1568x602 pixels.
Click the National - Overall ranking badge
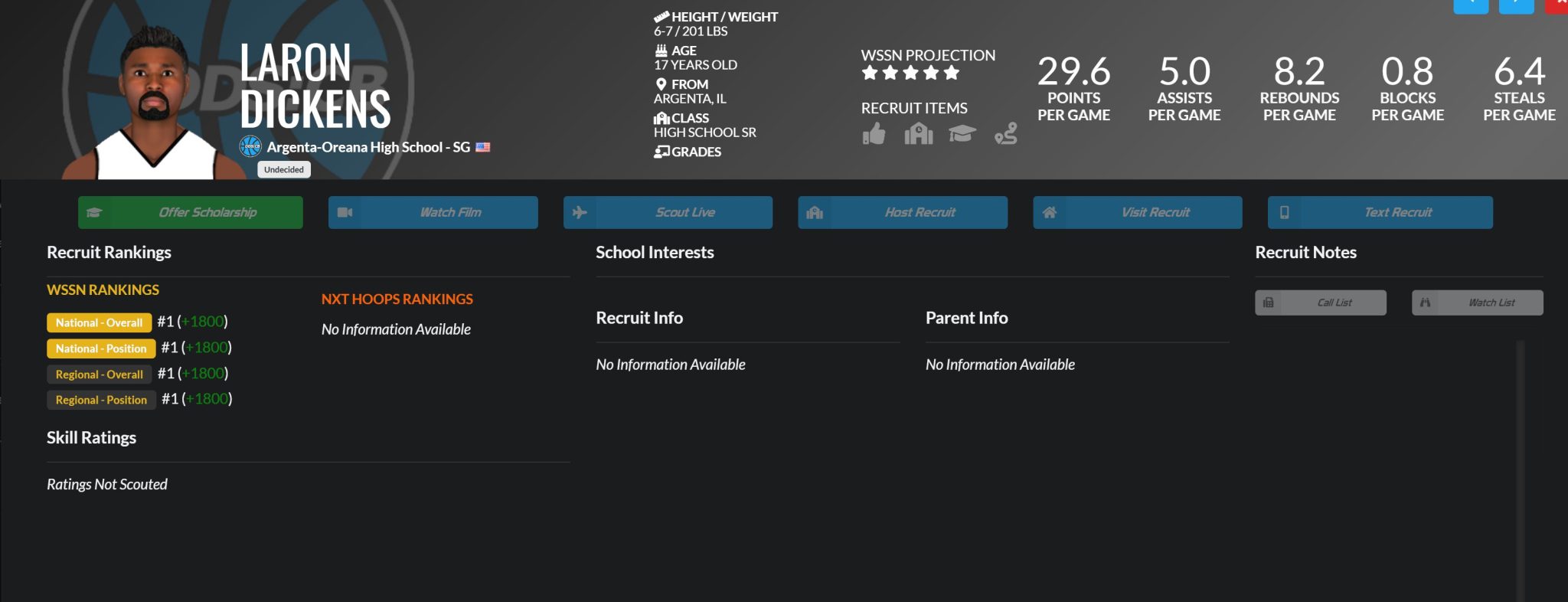(99, 322)
